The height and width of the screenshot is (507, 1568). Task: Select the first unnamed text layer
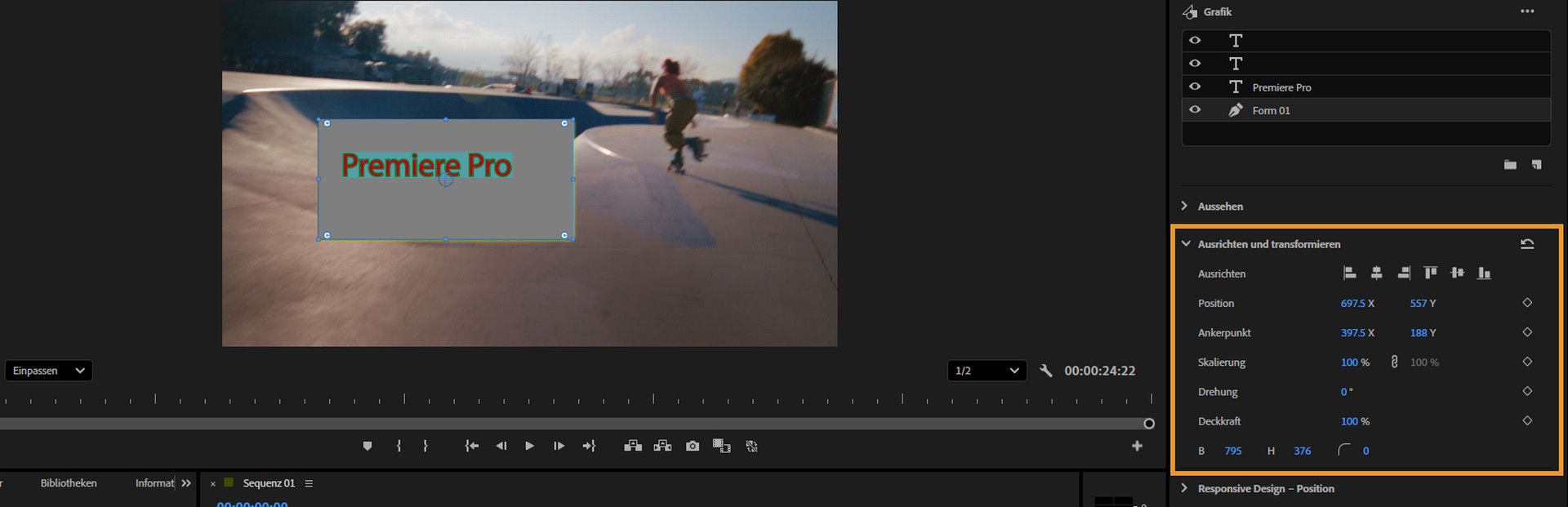tap(1365, 41)
